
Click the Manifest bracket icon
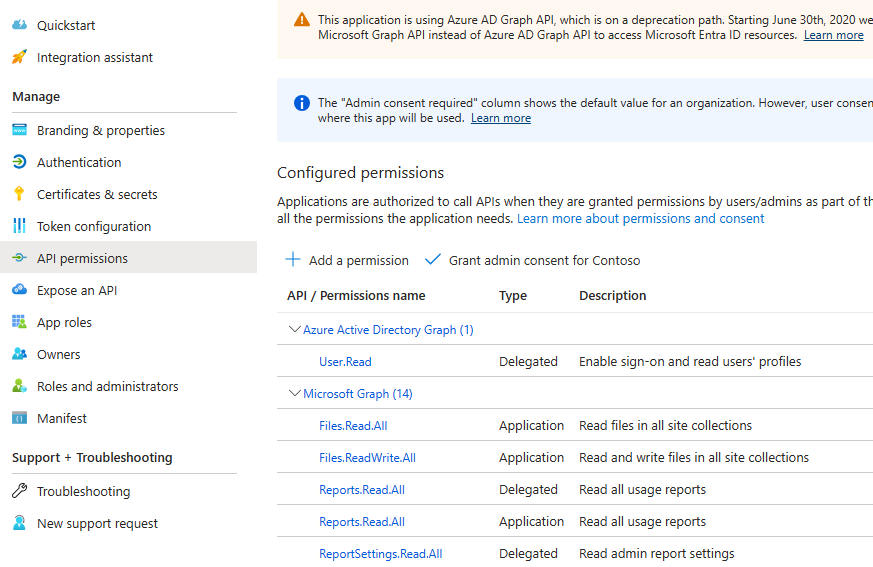[19, 418]
